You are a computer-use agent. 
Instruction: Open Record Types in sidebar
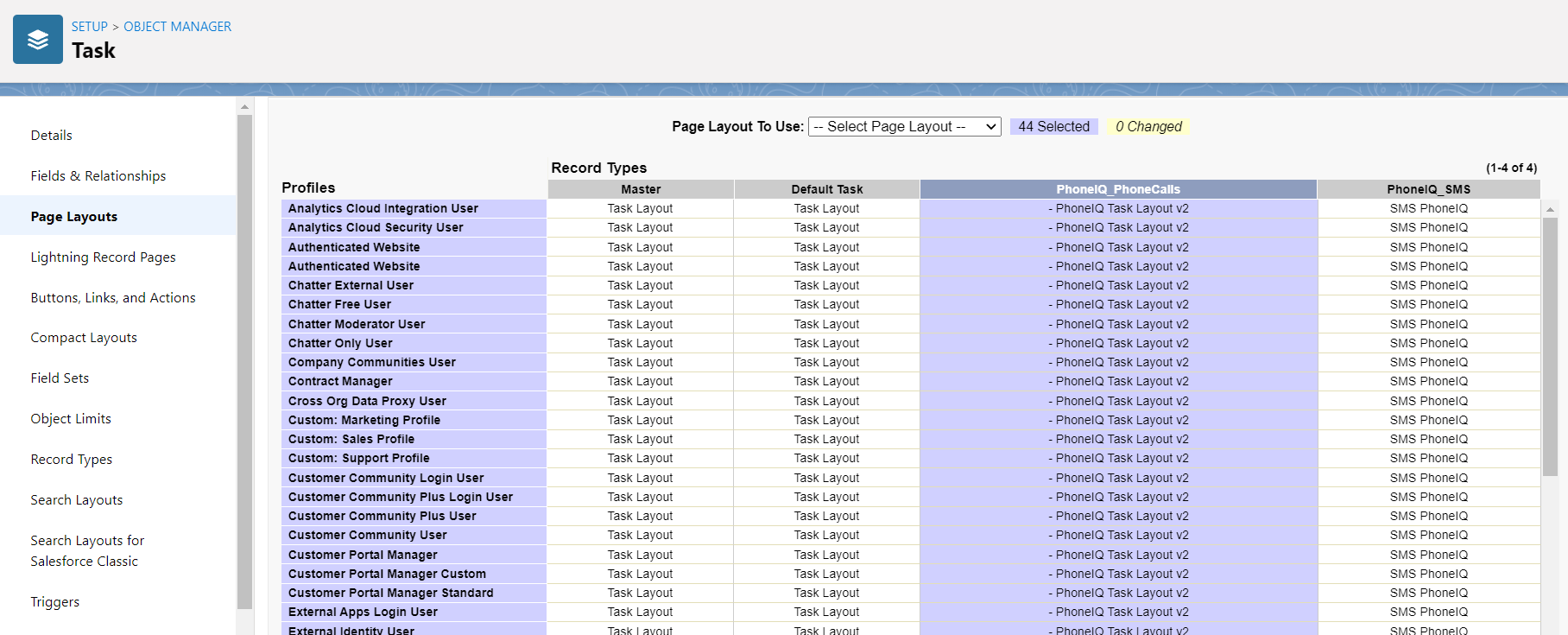click(x=72, y=460)
